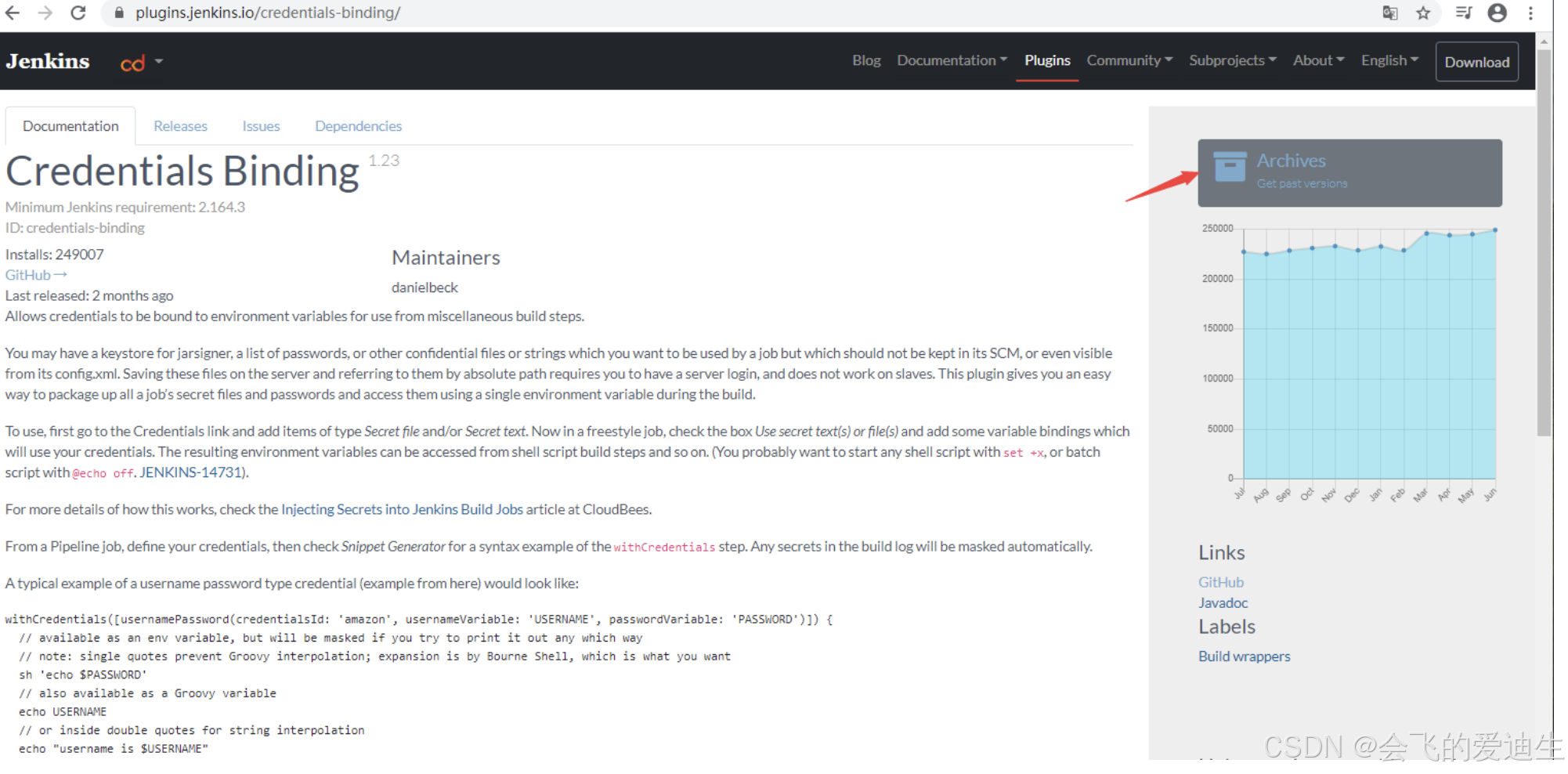The width and height of the screenshot is (1568, 774).
Task: Open the About dropdown menu
Action: (x=1319, y=60)
